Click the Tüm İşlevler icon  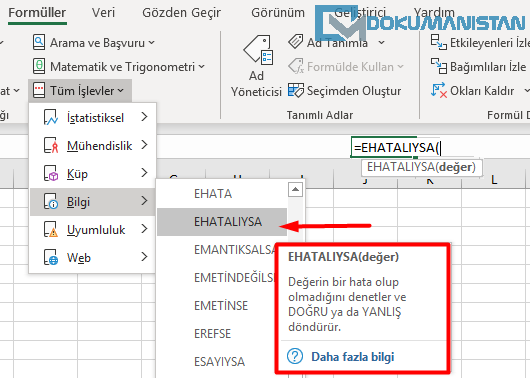[x=39, y=91]
